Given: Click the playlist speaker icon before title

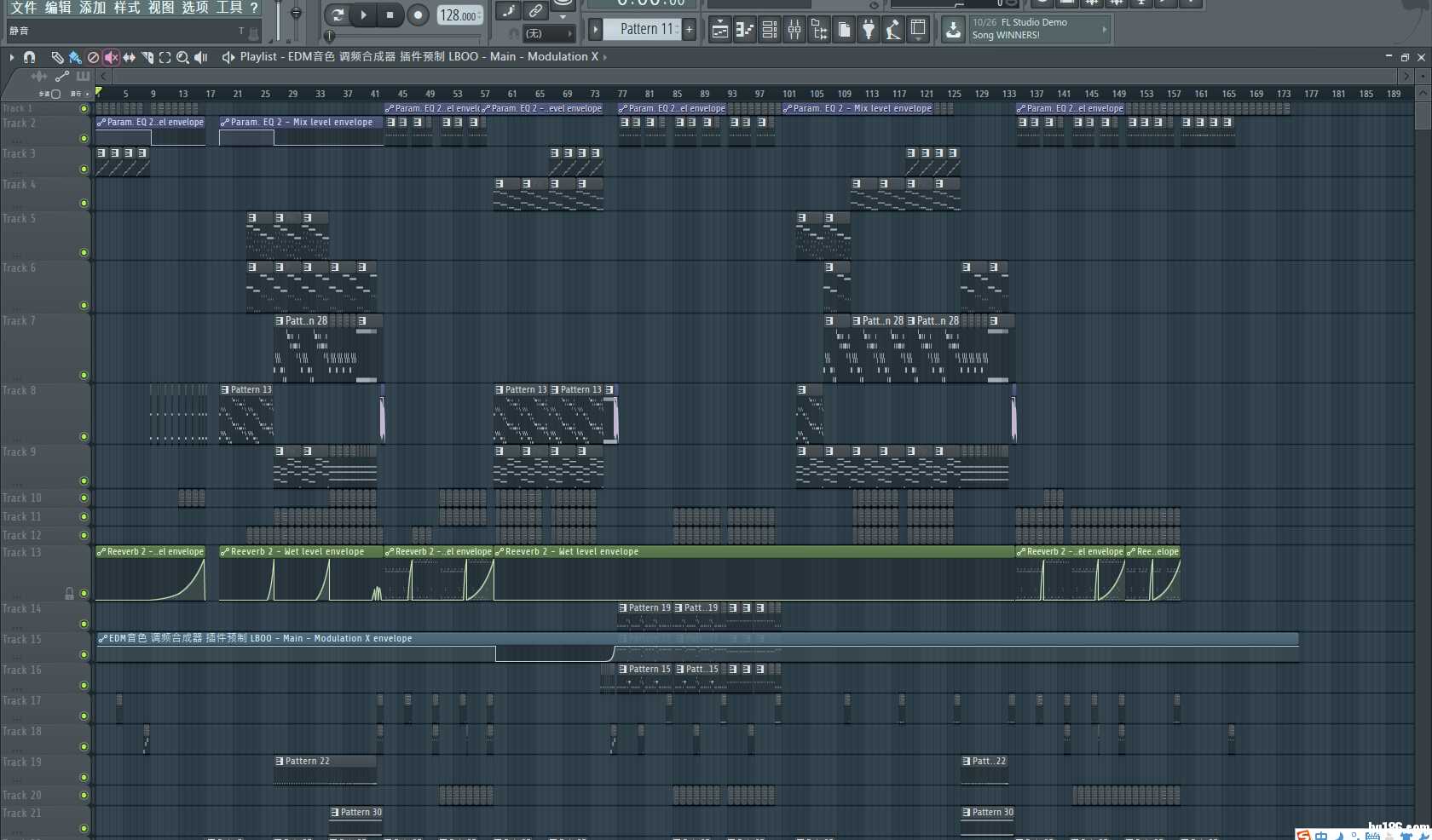Looking at the screenshot, I should coord(228,57).
